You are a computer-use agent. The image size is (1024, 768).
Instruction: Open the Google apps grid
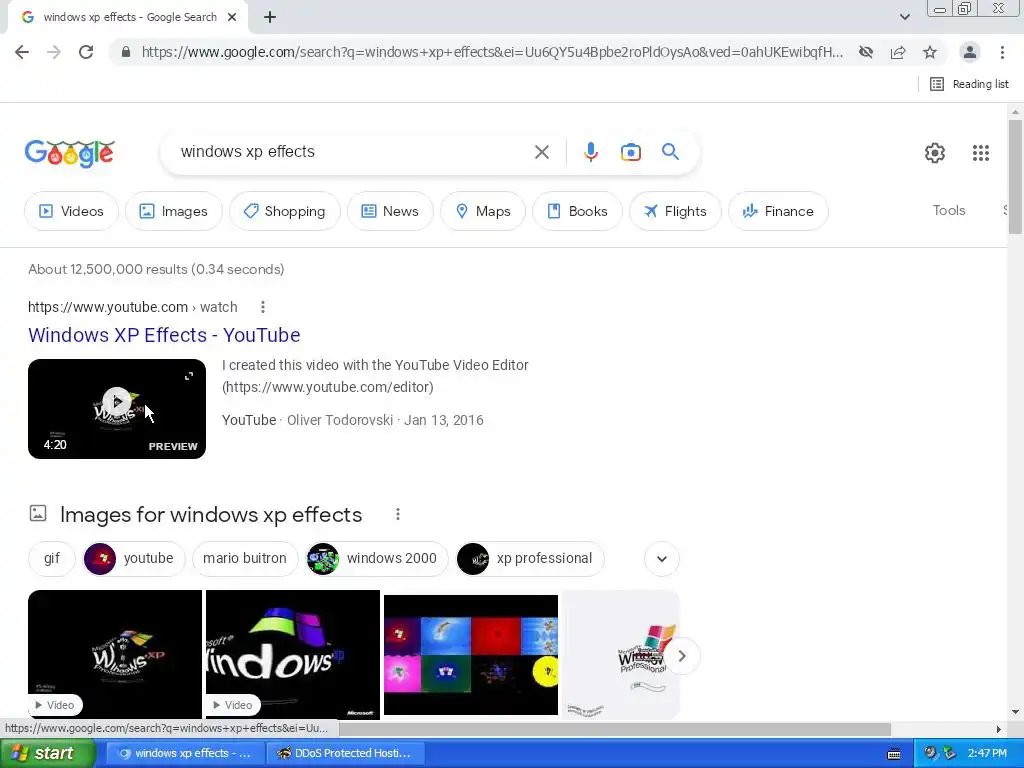981,153
